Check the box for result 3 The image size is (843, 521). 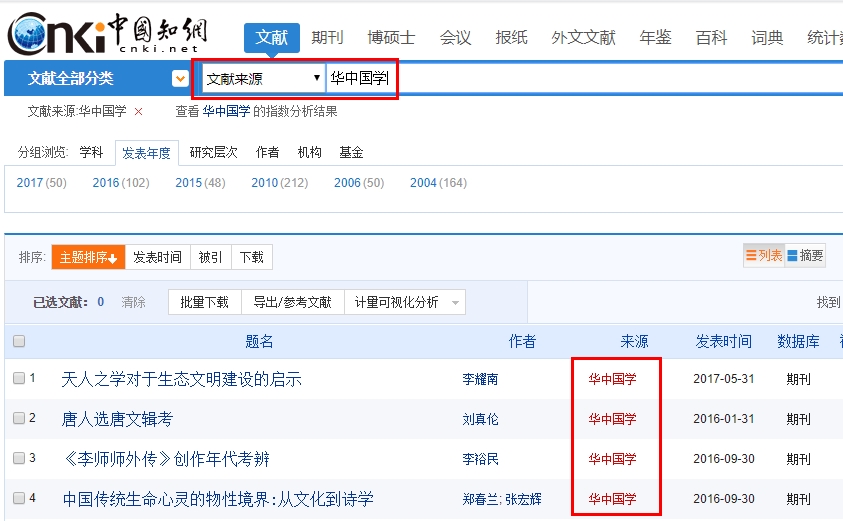19,459
